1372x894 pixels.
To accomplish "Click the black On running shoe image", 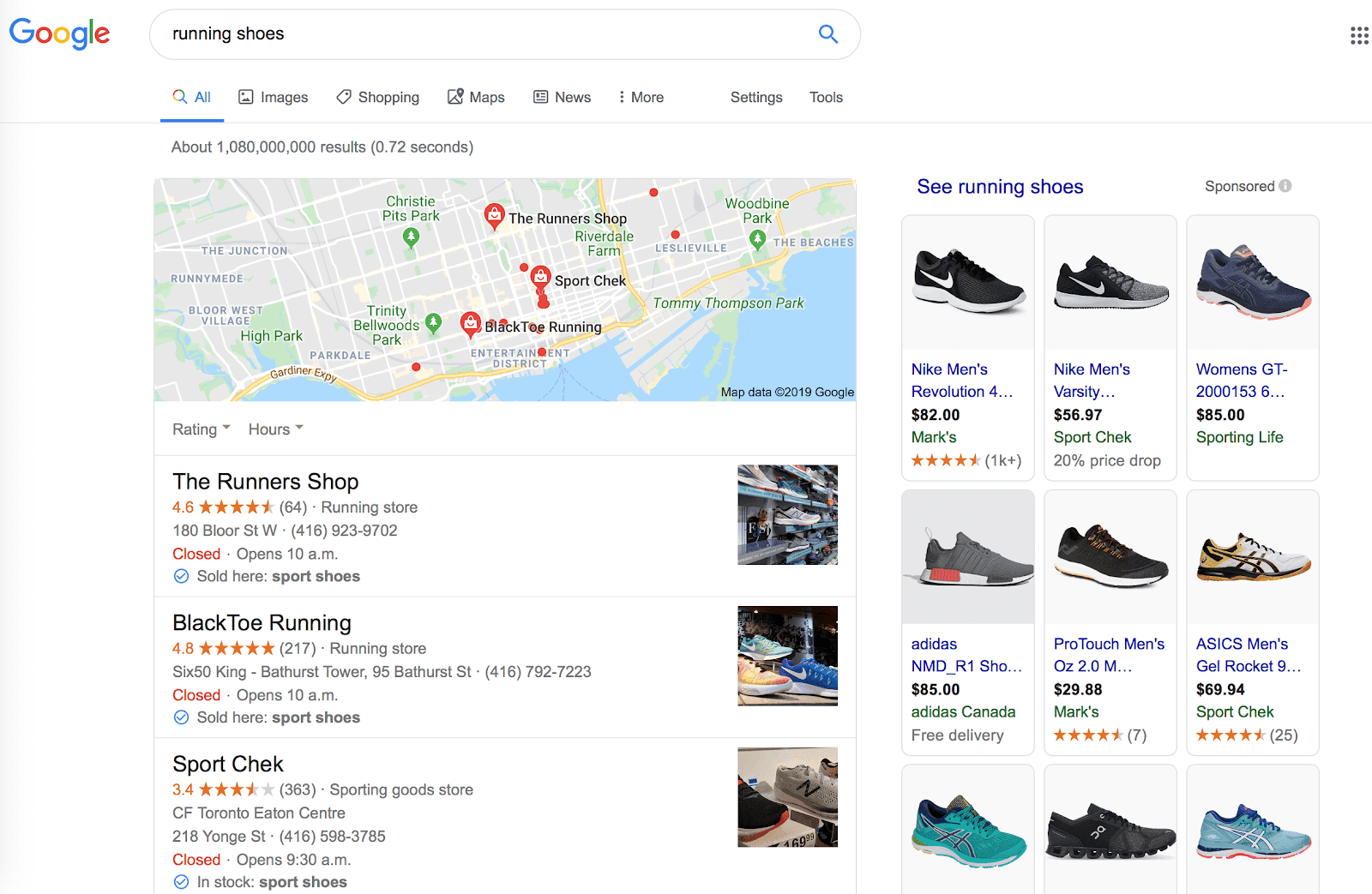I will coord(1111,831).
